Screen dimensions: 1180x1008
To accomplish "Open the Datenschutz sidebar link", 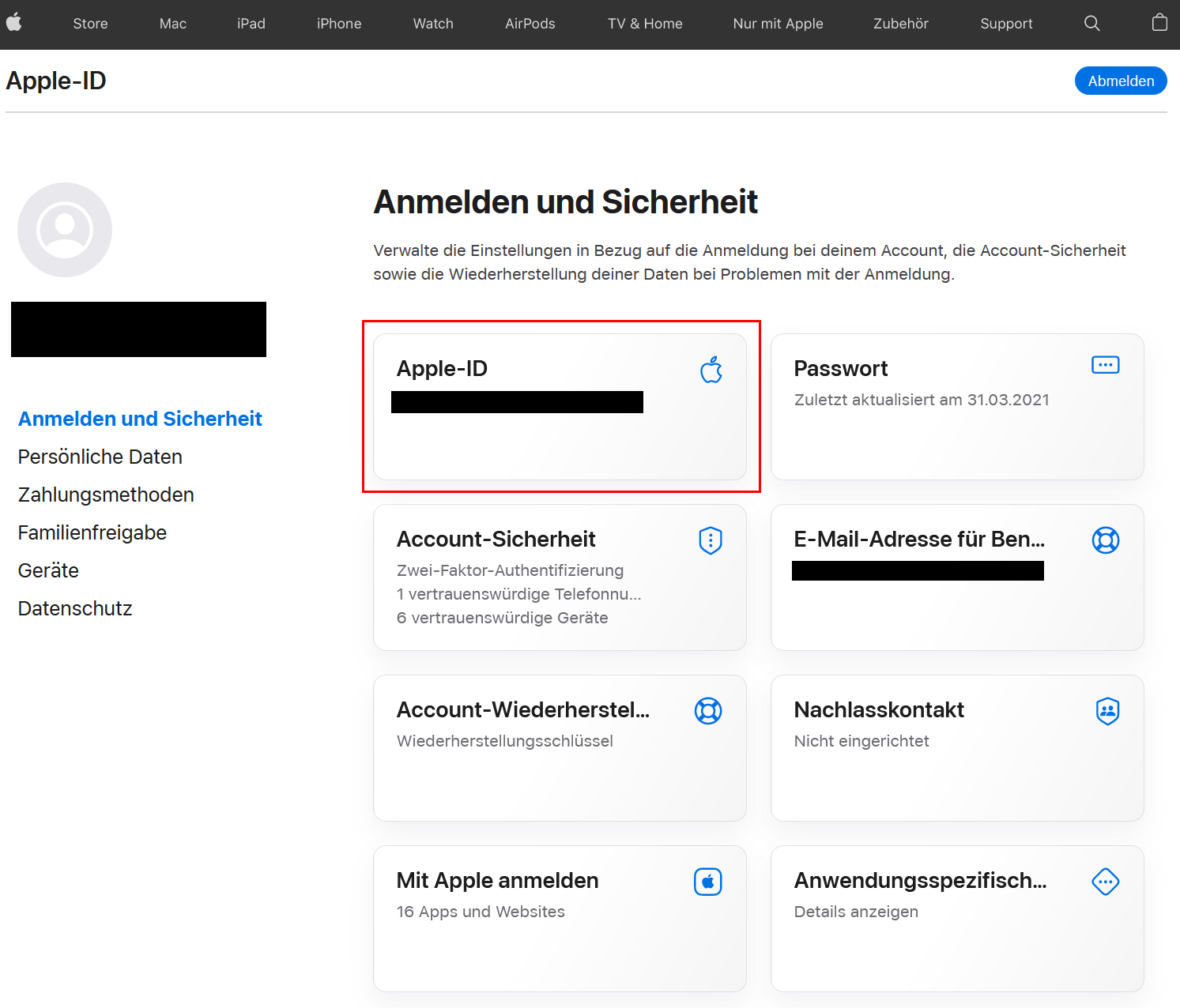I will pyautogui.click(x=74, y=608).
